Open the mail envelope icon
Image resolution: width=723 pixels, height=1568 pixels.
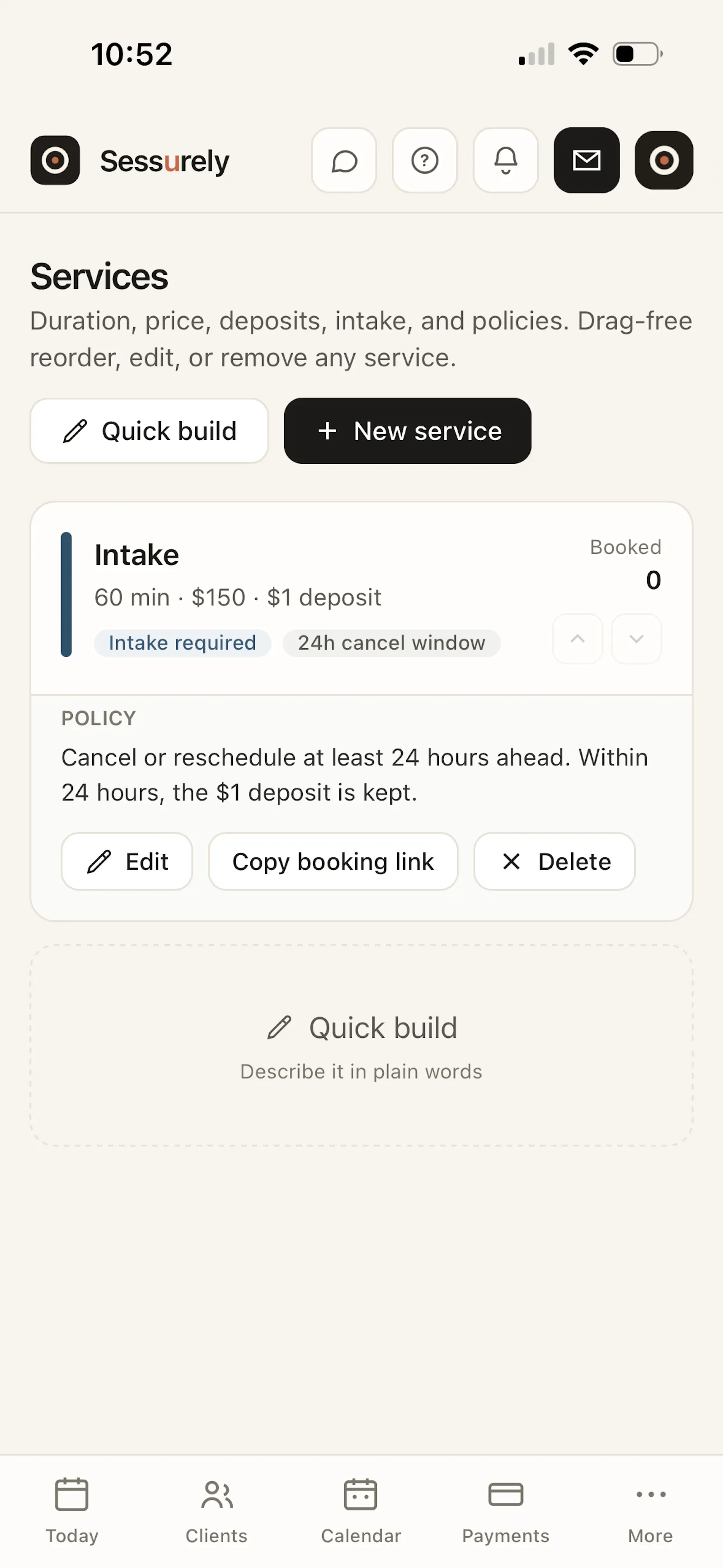[x=587, y=161]
